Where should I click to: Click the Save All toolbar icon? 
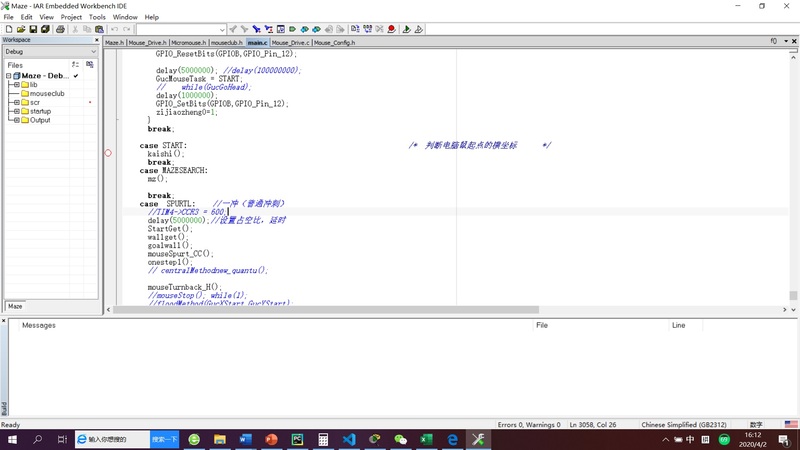click(45, 29)
